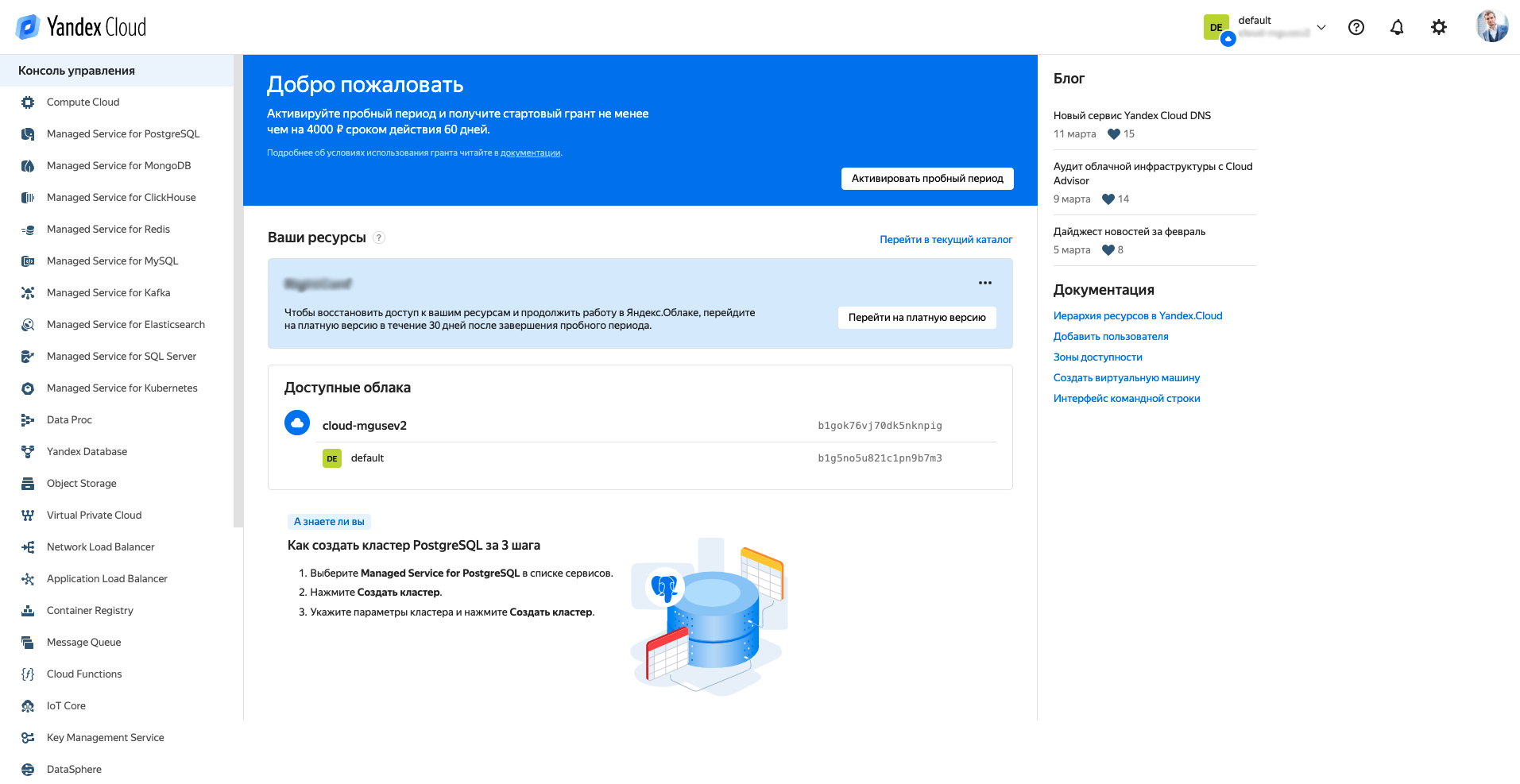Click the Managed Service for Elasticsearch icon

point(28,325)
